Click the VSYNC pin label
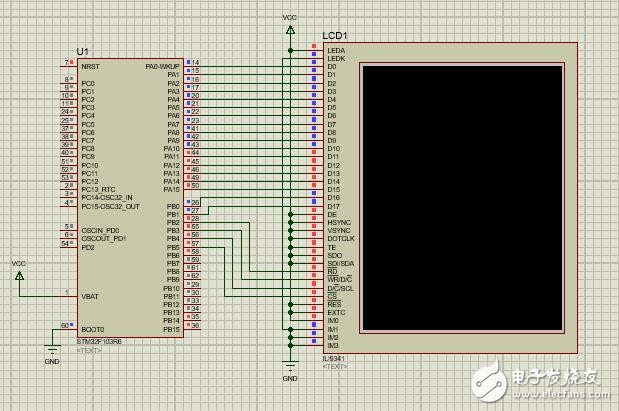The image size is (619, 411). (x=339, y=230)
